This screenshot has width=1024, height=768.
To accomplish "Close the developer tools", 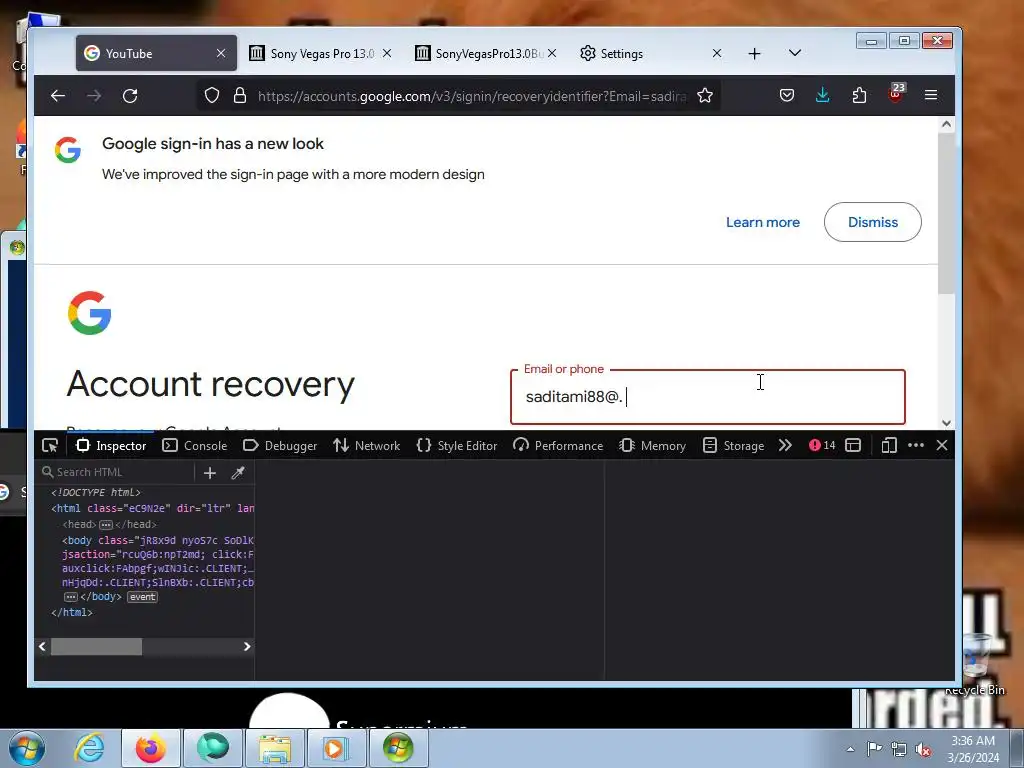I will tap(942, 445).
